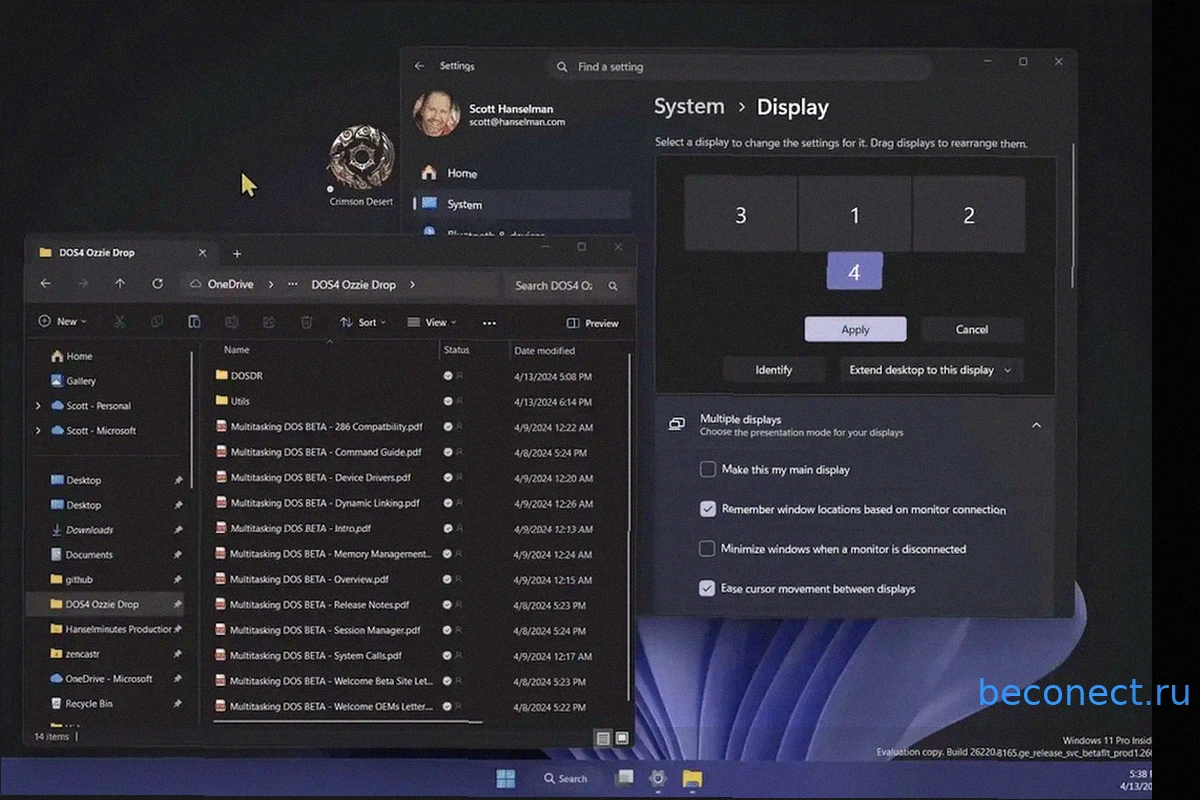Click the breadcrumb ellipsis in the address bar
Screen dimensions: 1200x800
292,285
